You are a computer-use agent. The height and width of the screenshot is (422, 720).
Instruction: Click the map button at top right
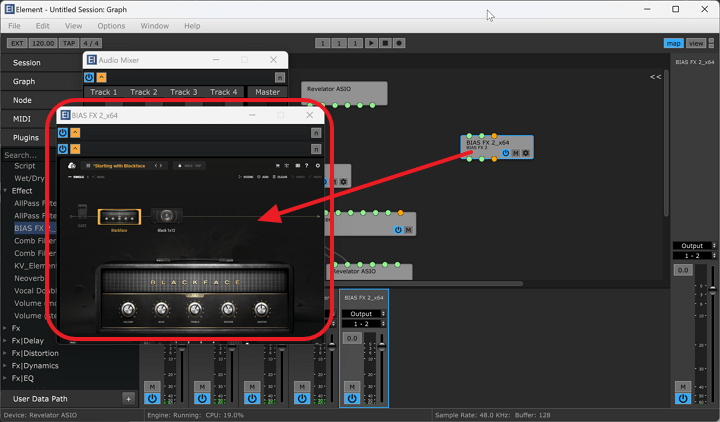pos(674,43)
